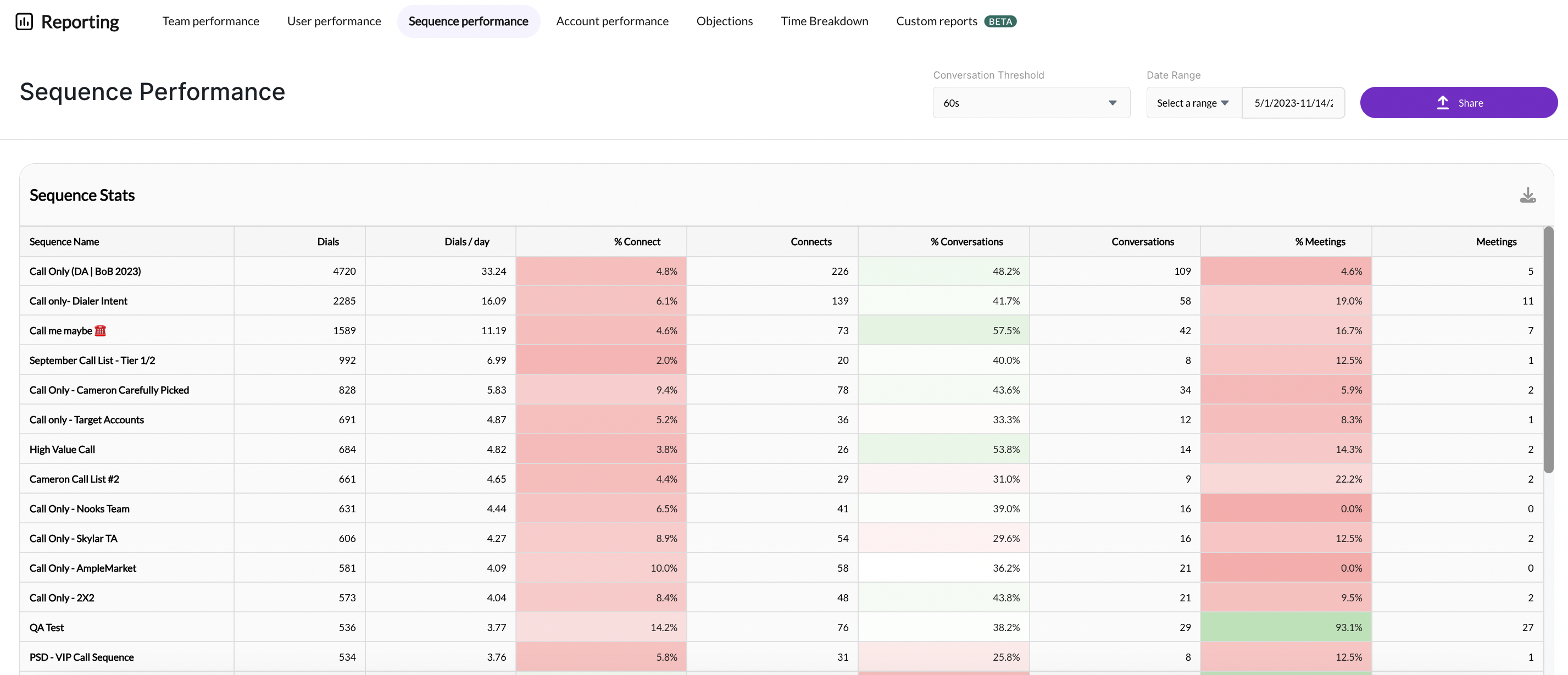The image size is (1568, 675).
Task: Click the 4720 dials value
Action: coord(344,272)
